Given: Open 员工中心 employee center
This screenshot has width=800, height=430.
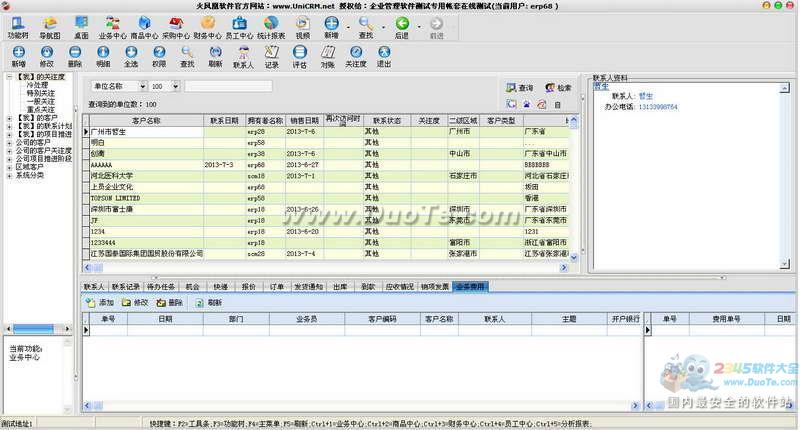Looking at the screenshot, I should [x=239, y=28].
